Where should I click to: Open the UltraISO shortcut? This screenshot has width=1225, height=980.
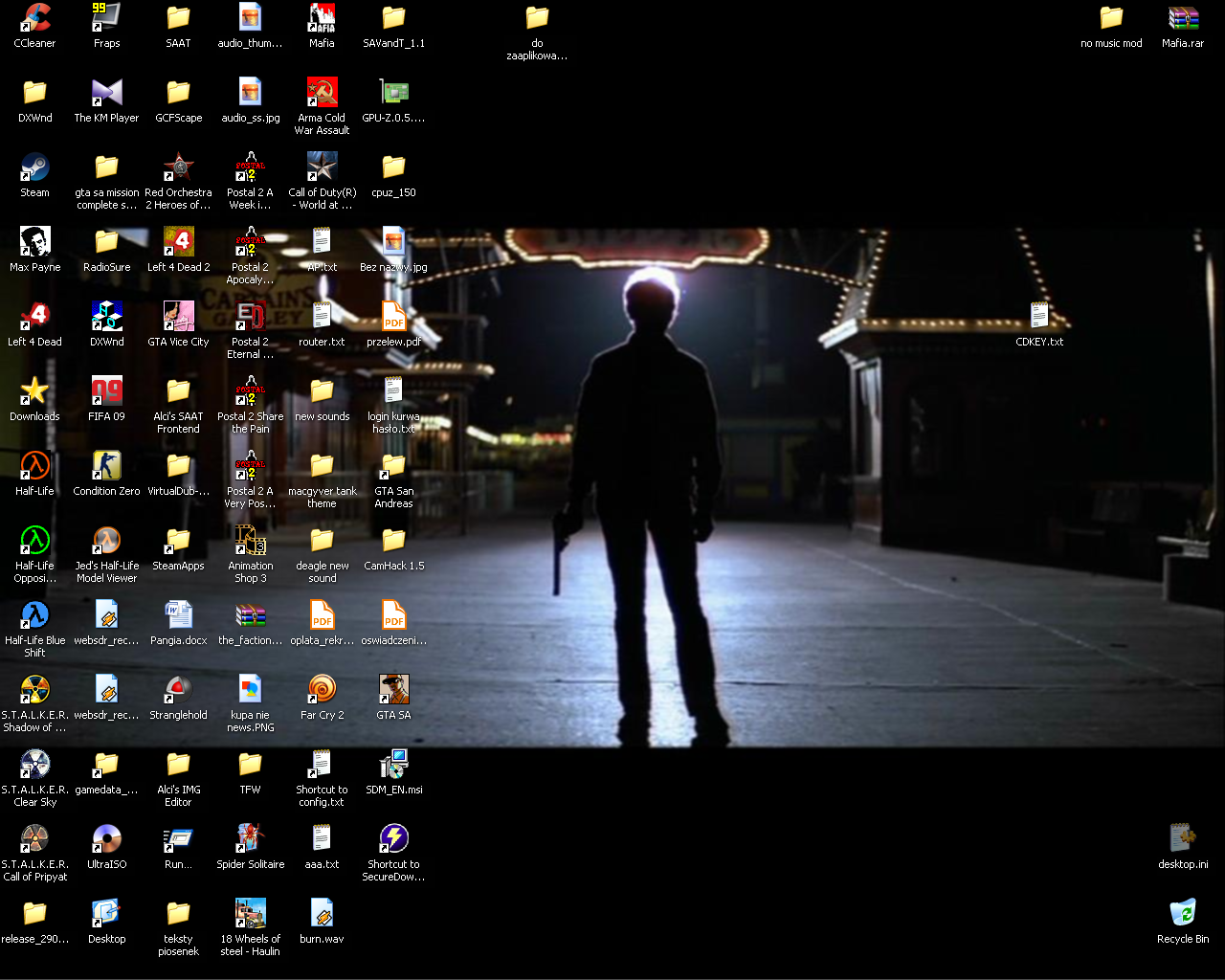[x=106, y=838]
